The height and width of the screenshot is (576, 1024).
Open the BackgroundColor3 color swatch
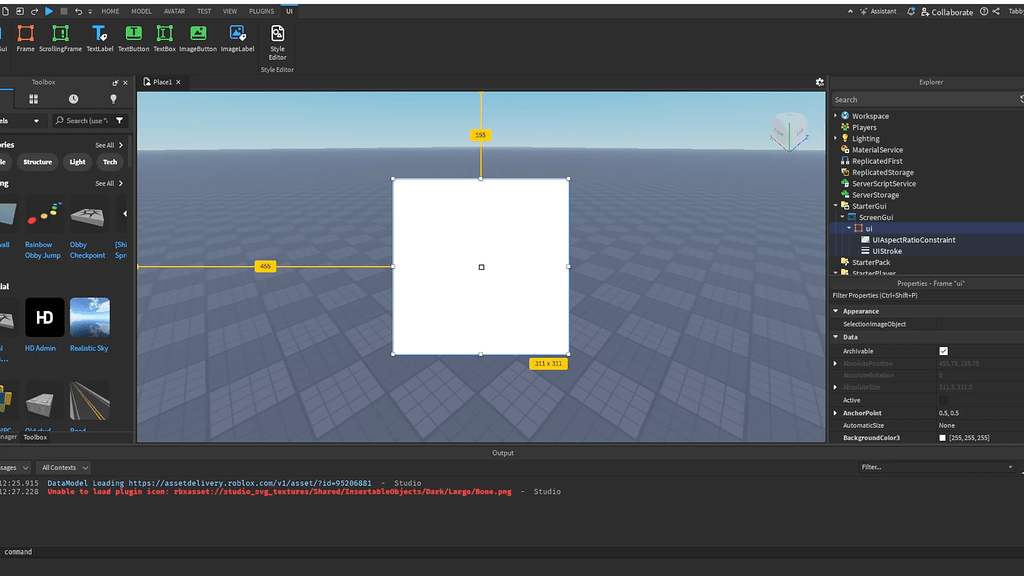coord(942,438)
